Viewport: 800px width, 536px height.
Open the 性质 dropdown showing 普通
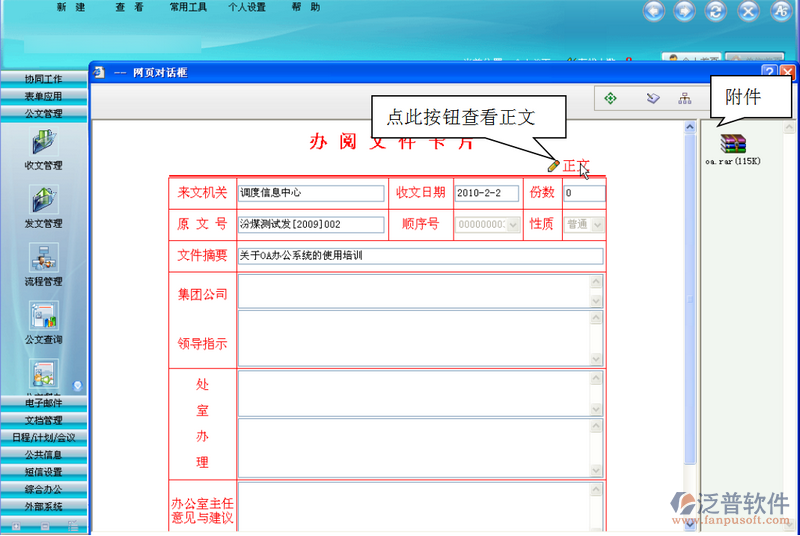598,225
